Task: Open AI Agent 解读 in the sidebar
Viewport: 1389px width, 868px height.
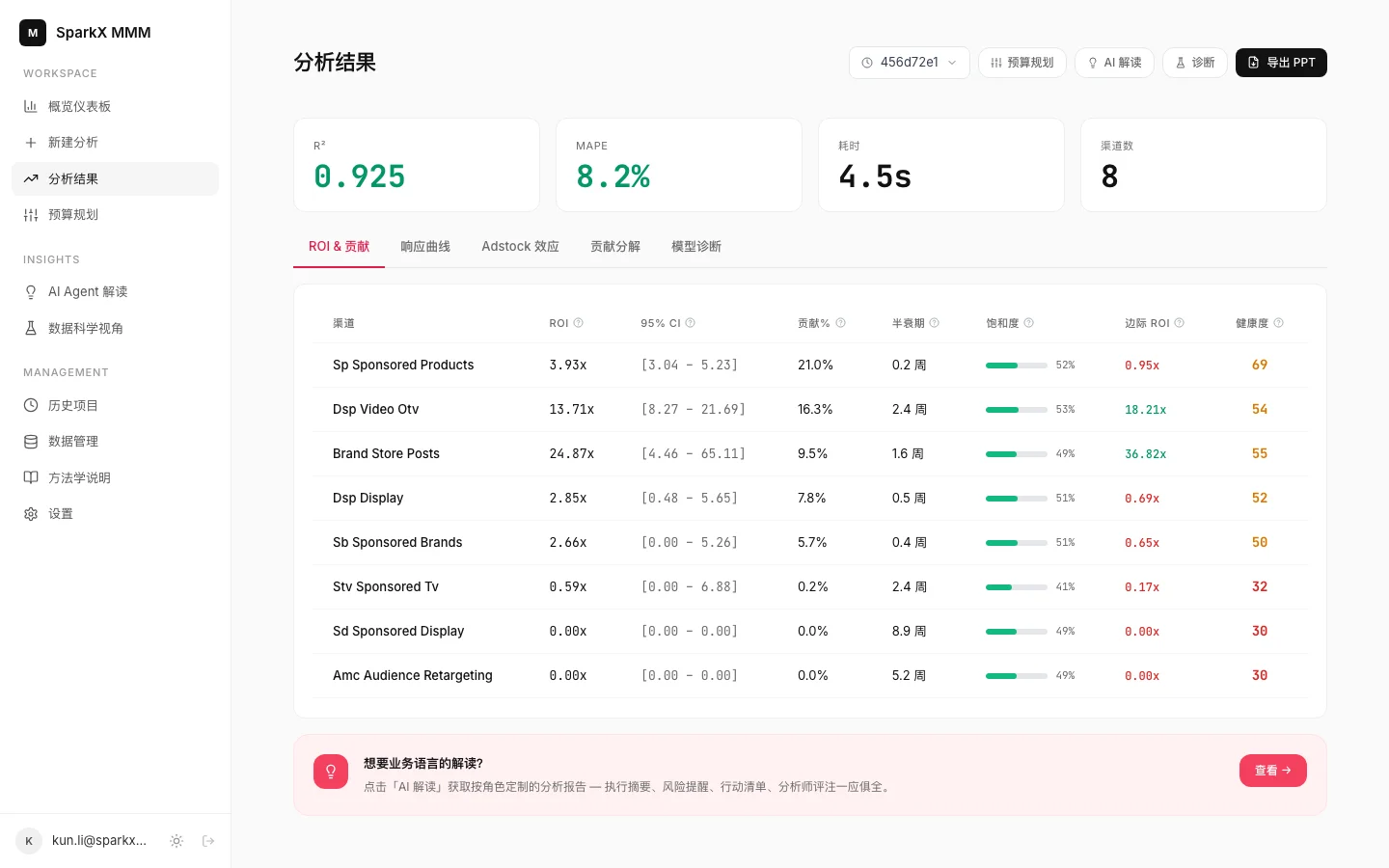Action: [x=116, y=292]
